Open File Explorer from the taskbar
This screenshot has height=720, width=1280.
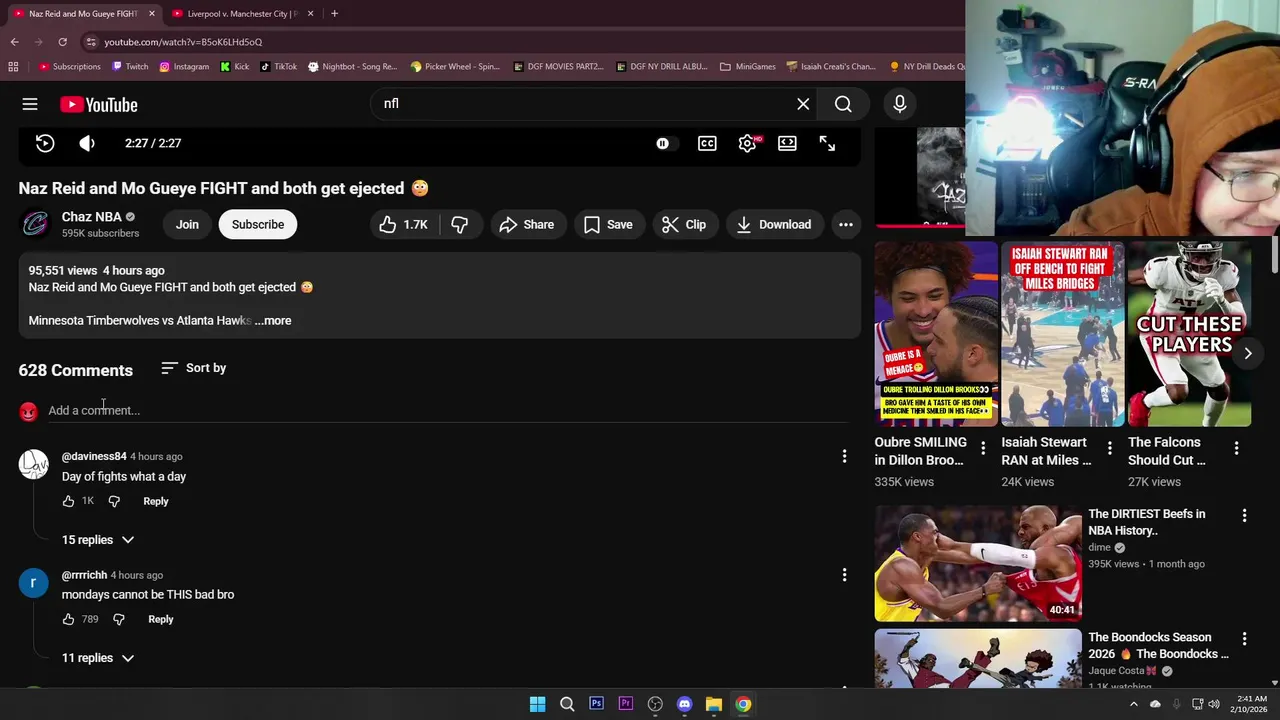coord(714,704)
